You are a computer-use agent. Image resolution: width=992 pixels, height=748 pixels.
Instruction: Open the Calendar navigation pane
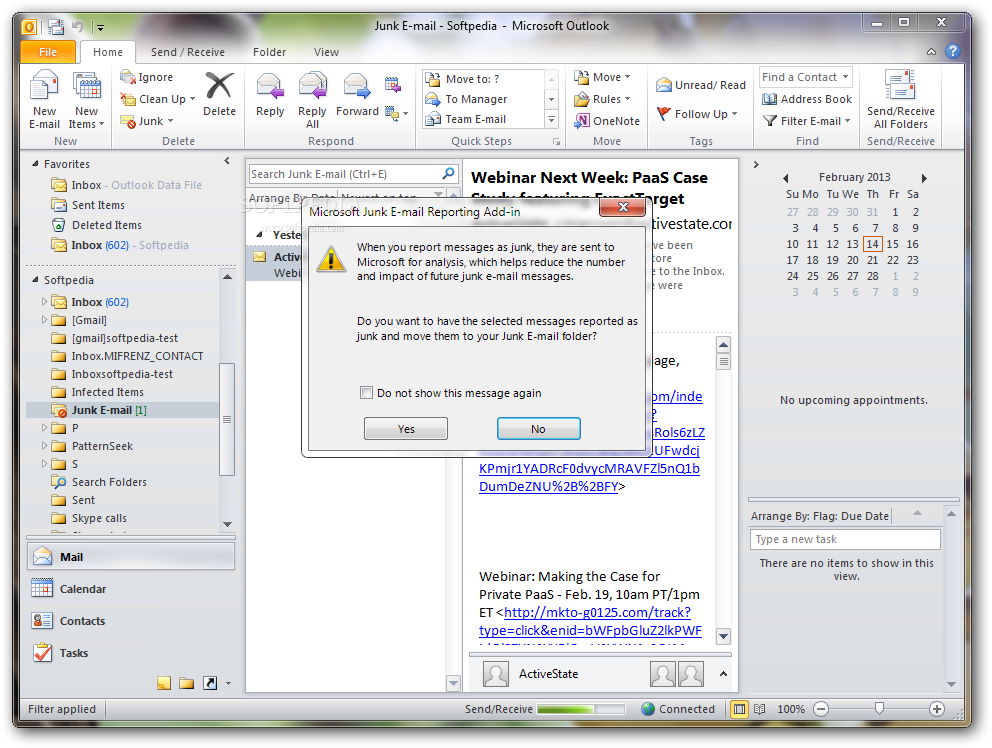coord(131,589)
